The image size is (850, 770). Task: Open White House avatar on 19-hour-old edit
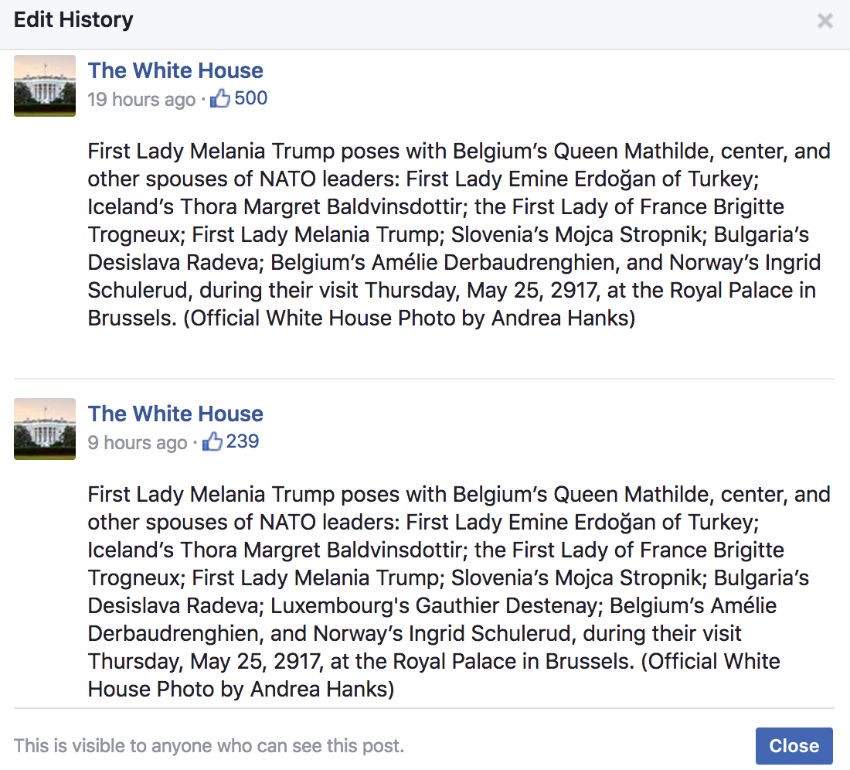click(45, 86)
